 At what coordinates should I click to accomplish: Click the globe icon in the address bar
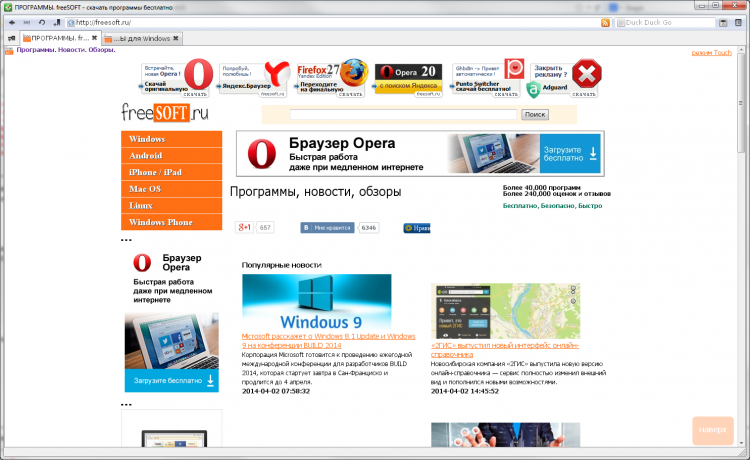71,22
